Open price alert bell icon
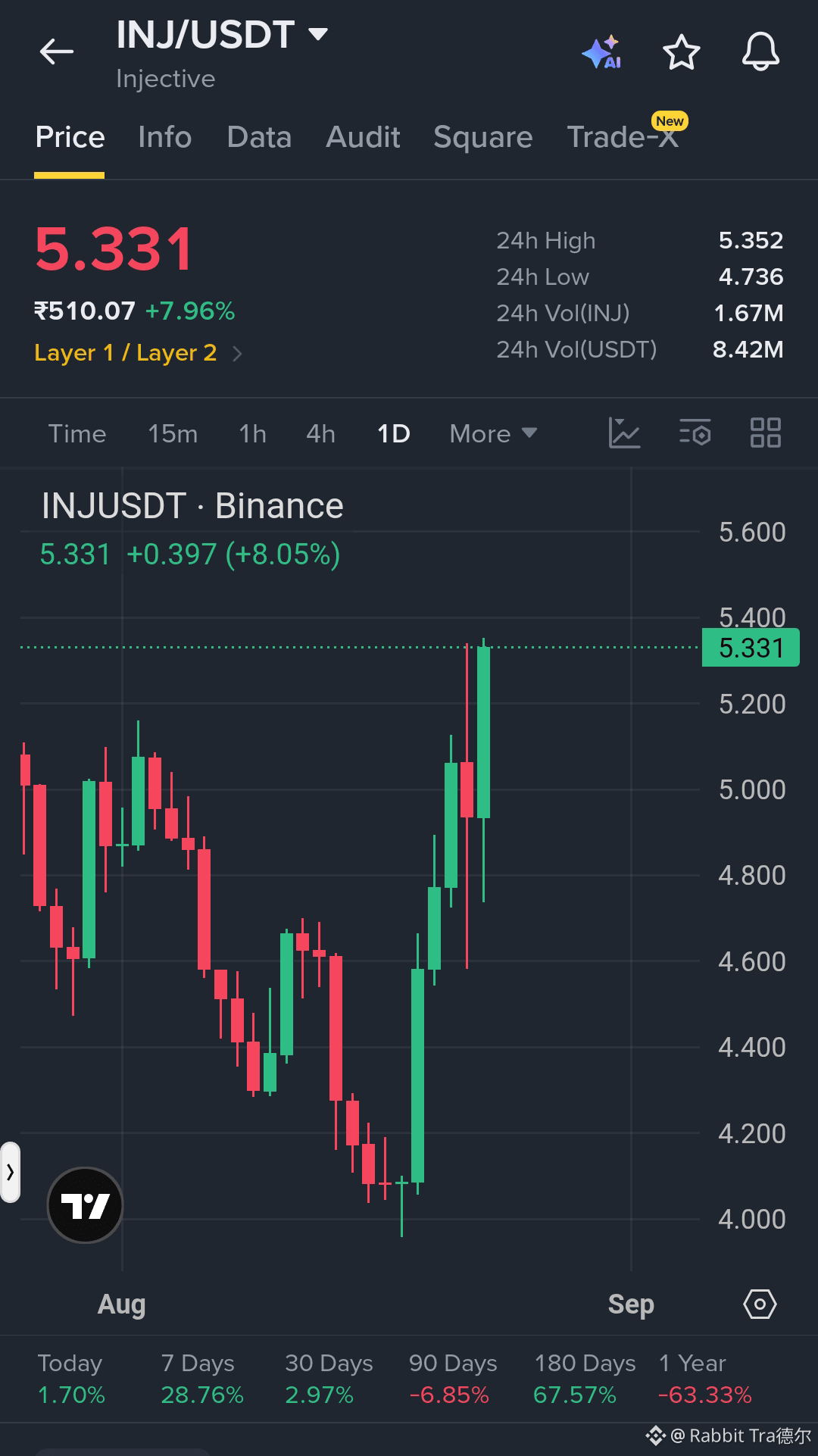Viewport: 818px width, 1456px height. pos(760,52)
